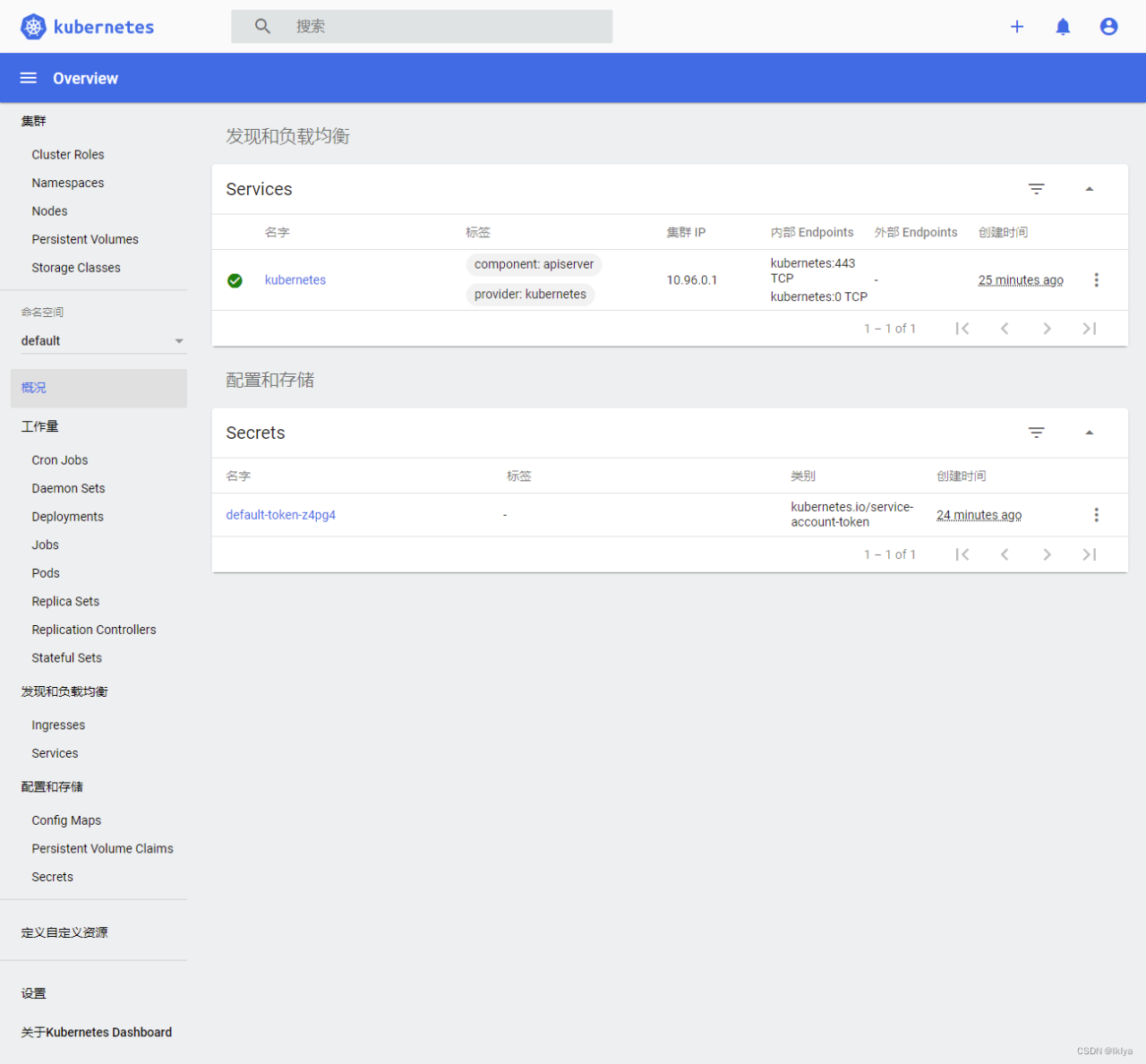
Task: Click the hamburger menu icon beside Overview
Action: coord(29,78)
